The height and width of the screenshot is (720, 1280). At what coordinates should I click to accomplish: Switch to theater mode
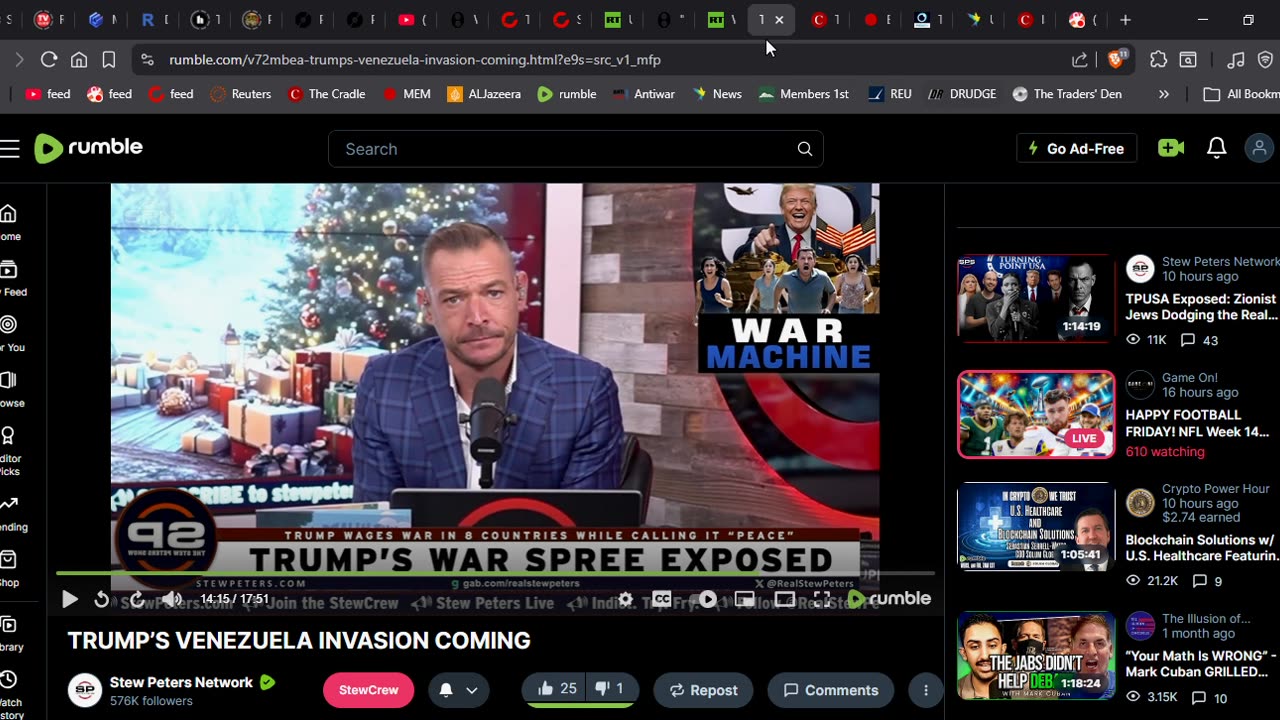coord(785,599)
